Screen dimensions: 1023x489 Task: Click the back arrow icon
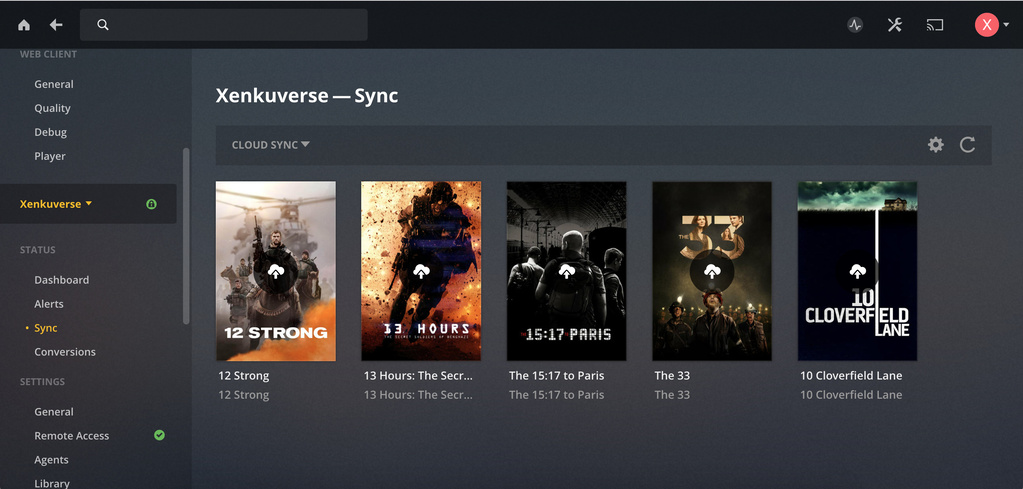click(56, 25)
